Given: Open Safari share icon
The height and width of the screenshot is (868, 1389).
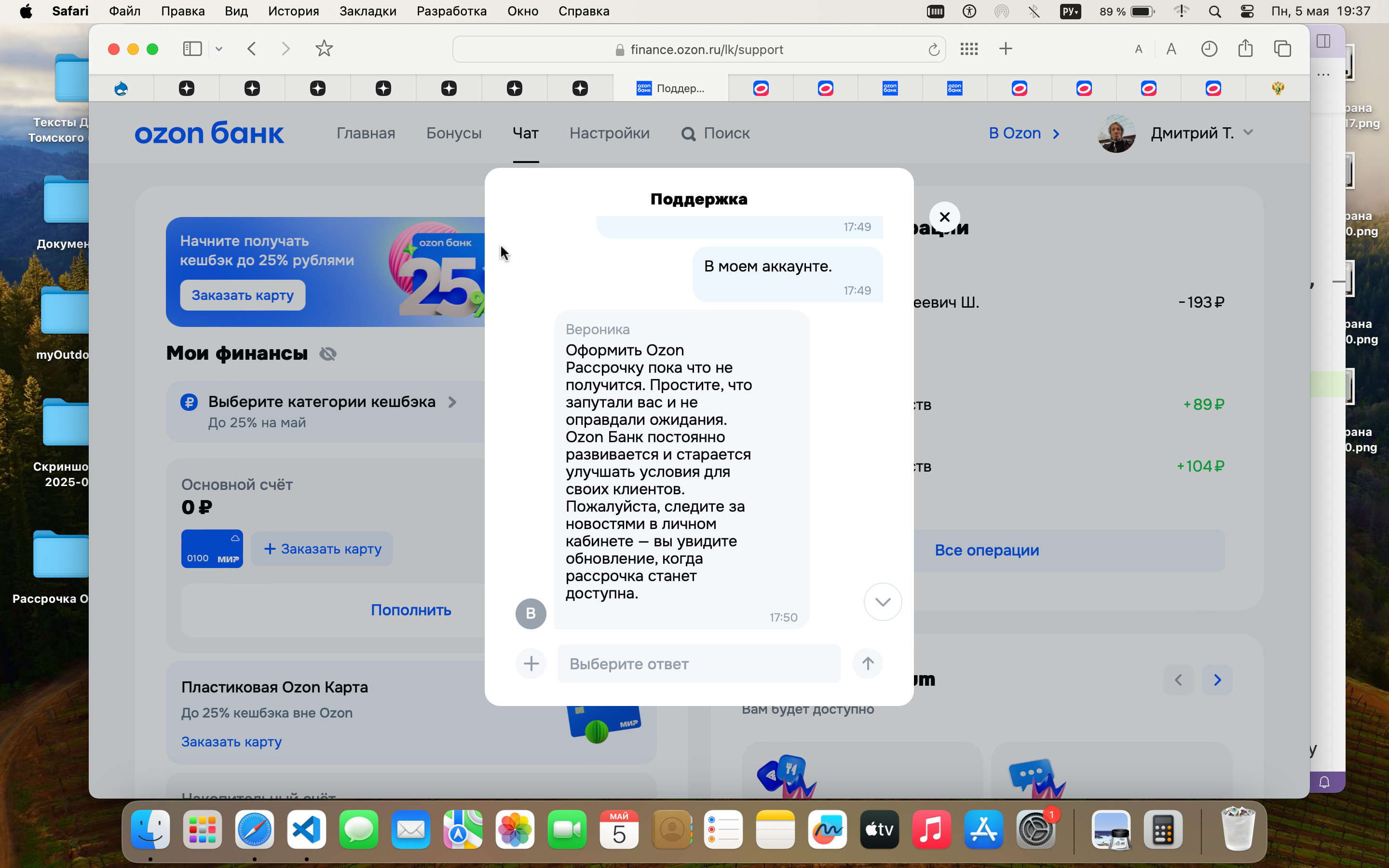Looking at the screenshot, I should [x=1245, y=49].
